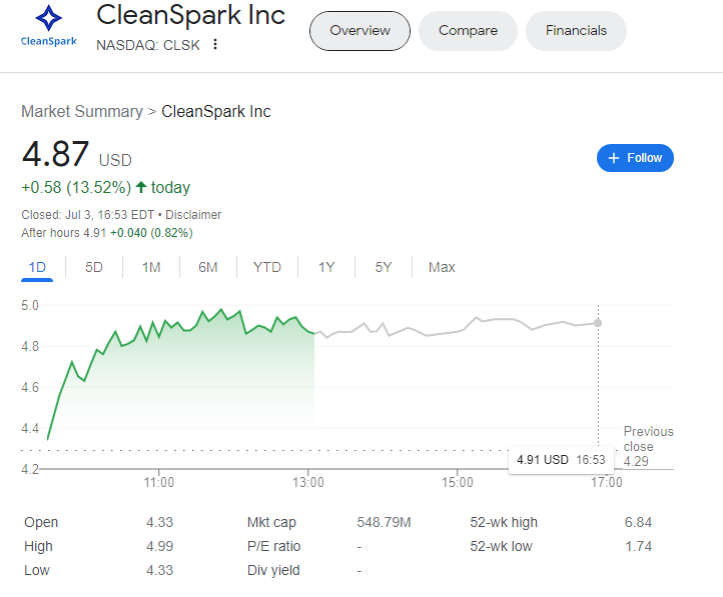The image size is (723, 597).
Task: Click the 4.91 USD 16:53 price tooltip
Action: (561, 460)
